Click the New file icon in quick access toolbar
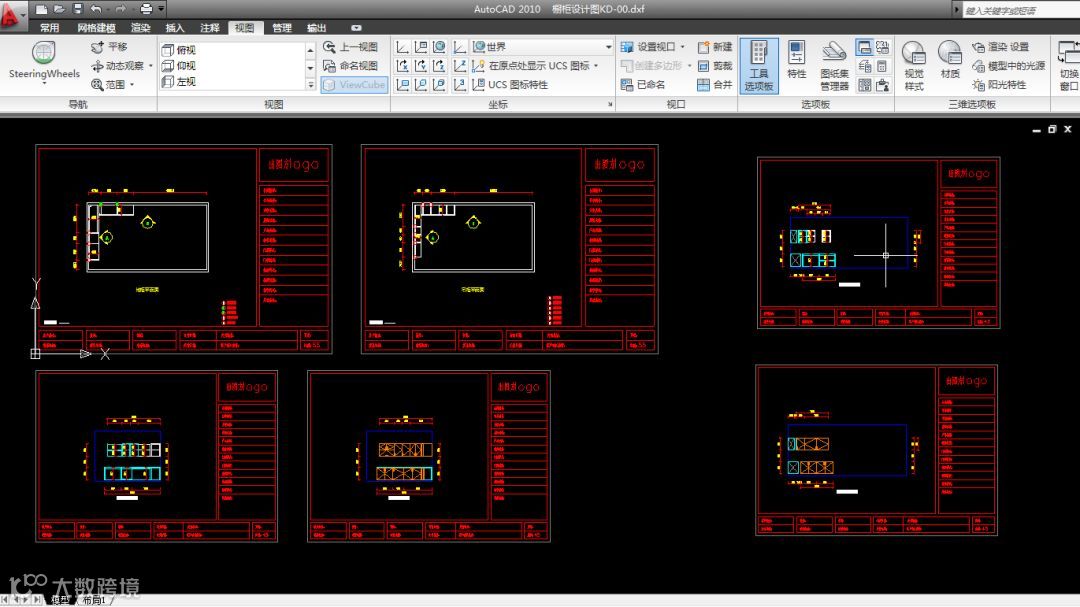 coord(41,9)
